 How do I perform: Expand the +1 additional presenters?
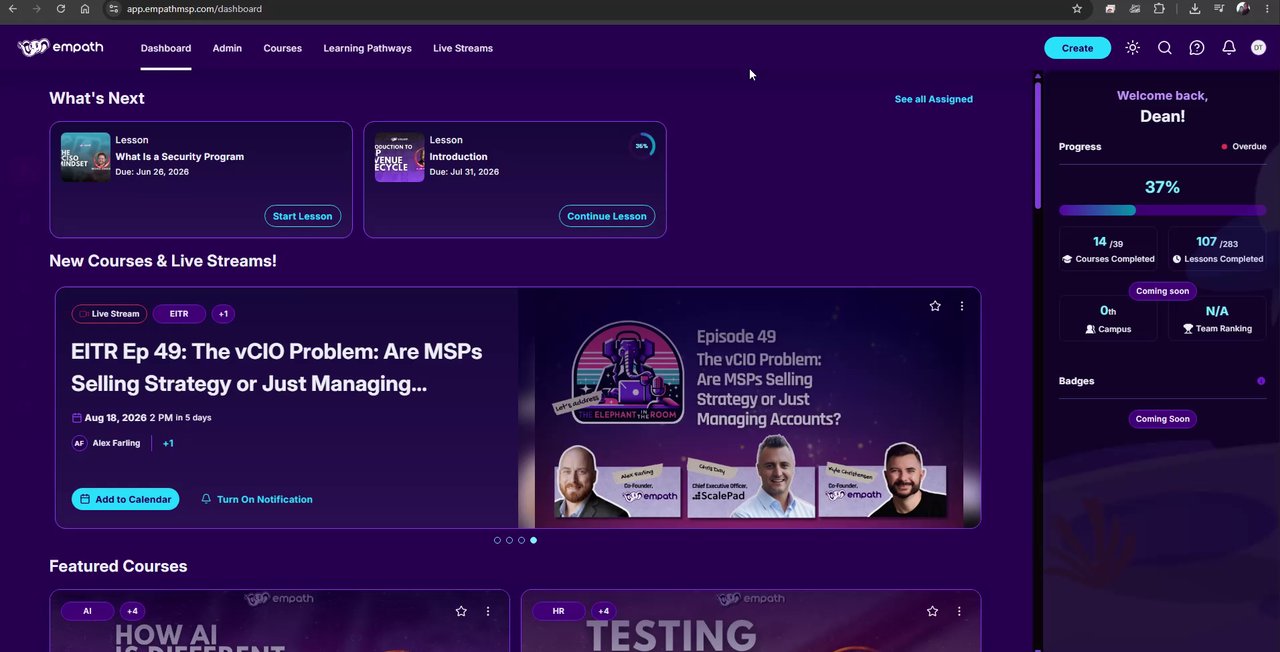tap(168, 443)
